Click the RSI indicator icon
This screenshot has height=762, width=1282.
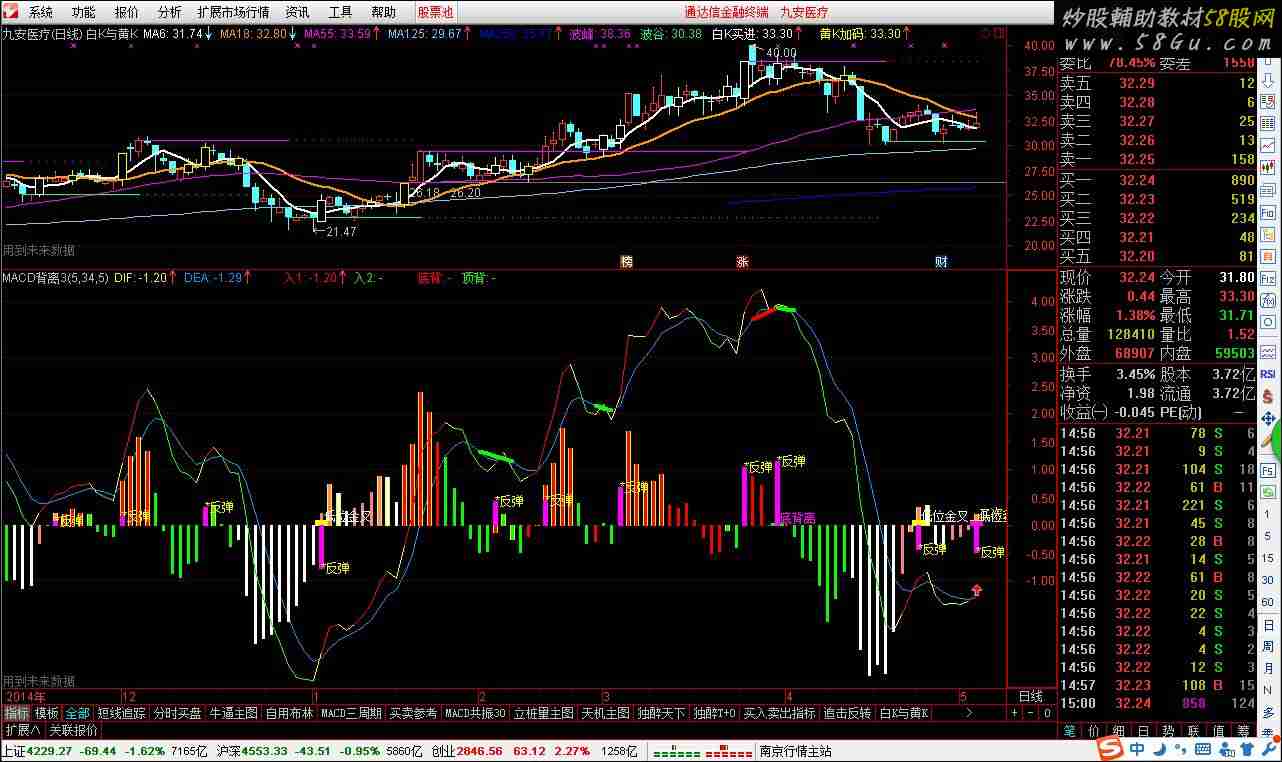click(x=1267, y=373)
